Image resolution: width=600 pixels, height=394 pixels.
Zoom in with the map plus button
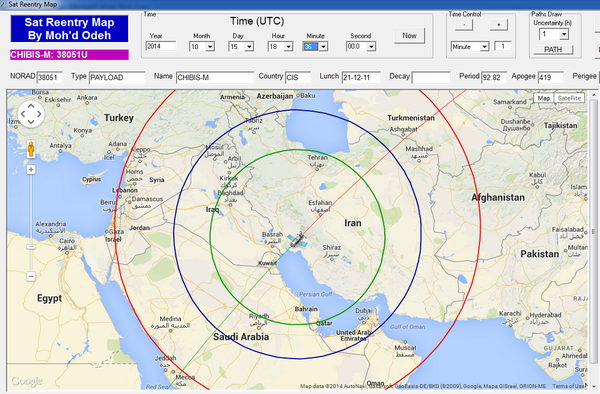pyautogui.click(x=31, y=169)
